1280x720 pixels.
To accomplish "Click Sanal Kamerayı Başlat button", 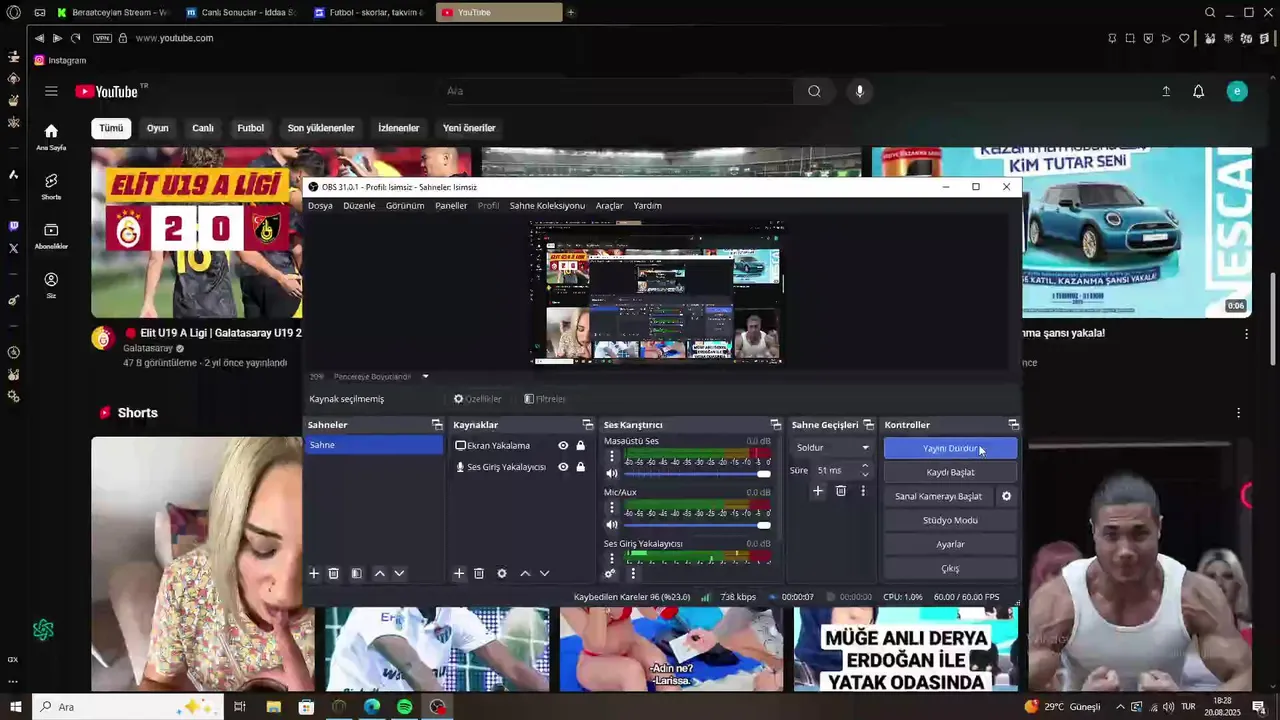I will pyautogui.click(x=938, y=496).
